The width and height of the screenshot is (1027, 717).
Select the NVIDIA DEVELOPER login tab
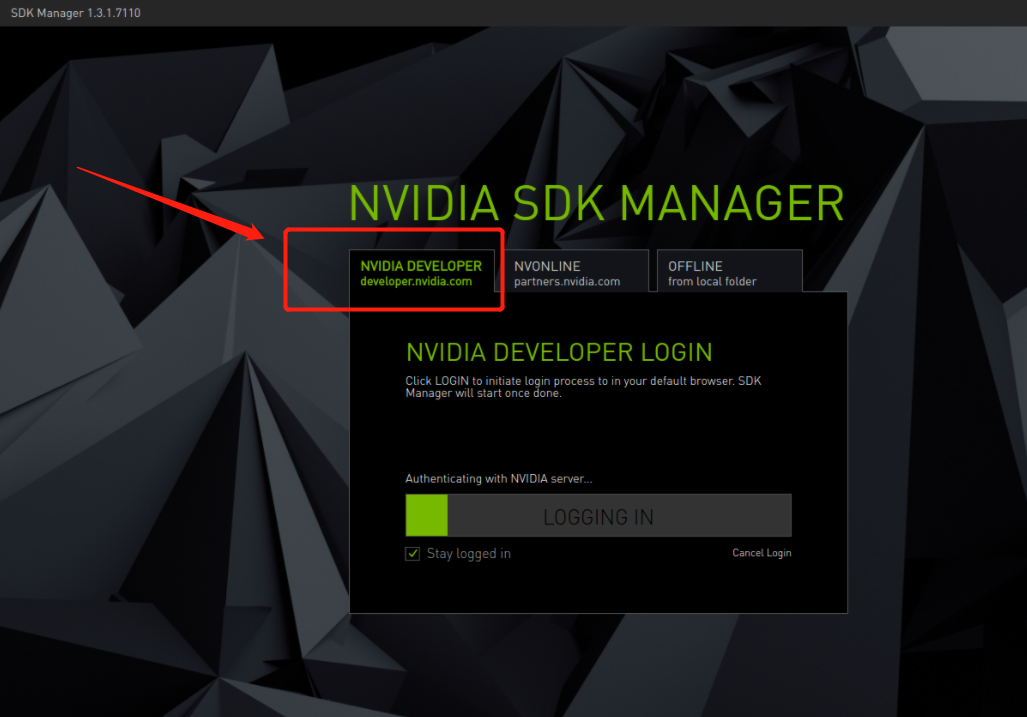coord(422,272)
